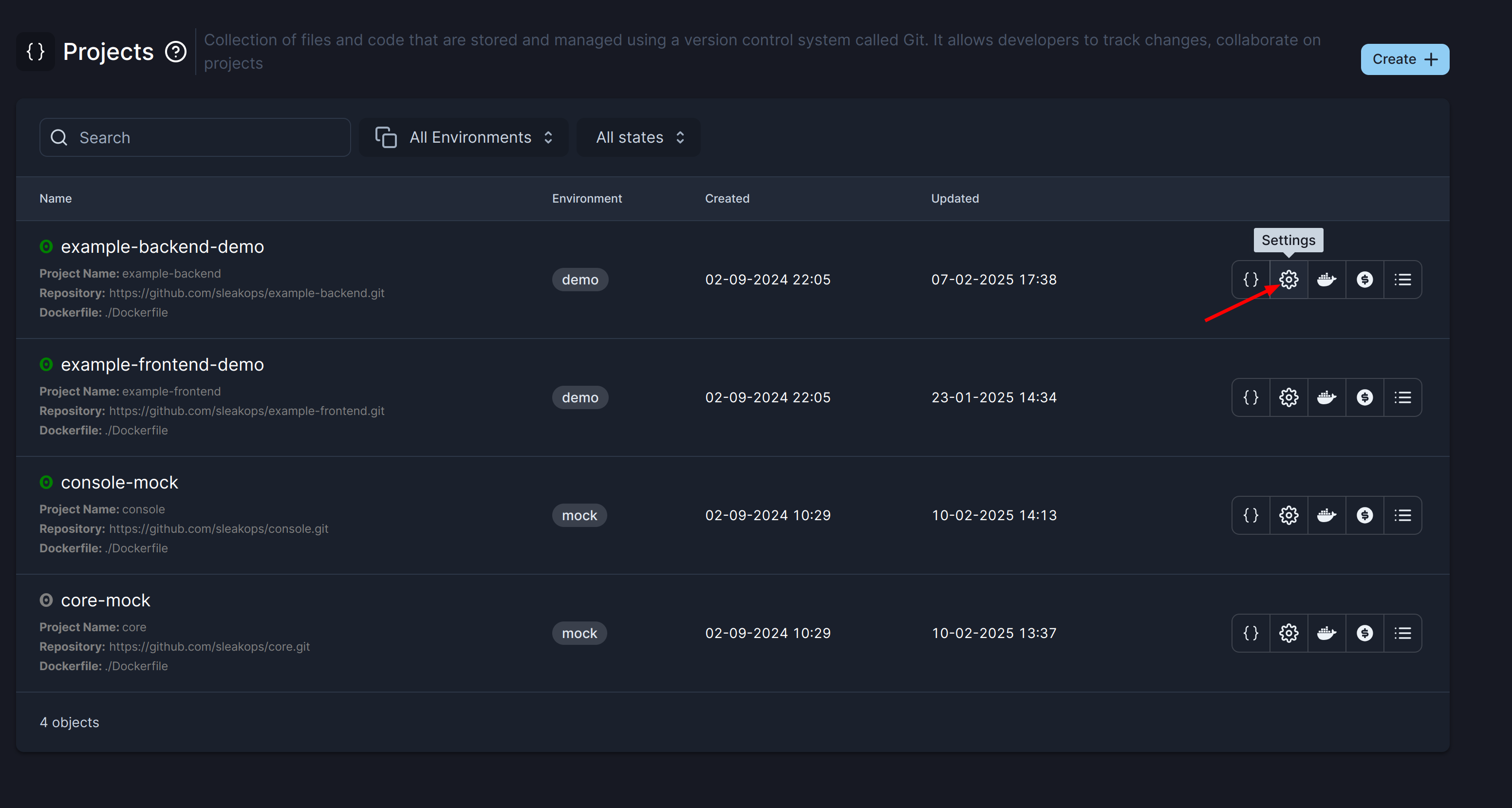Click the demo environment tag of example-backend-demo
This screenshot has width=1512, height=808.
point(580,280)
